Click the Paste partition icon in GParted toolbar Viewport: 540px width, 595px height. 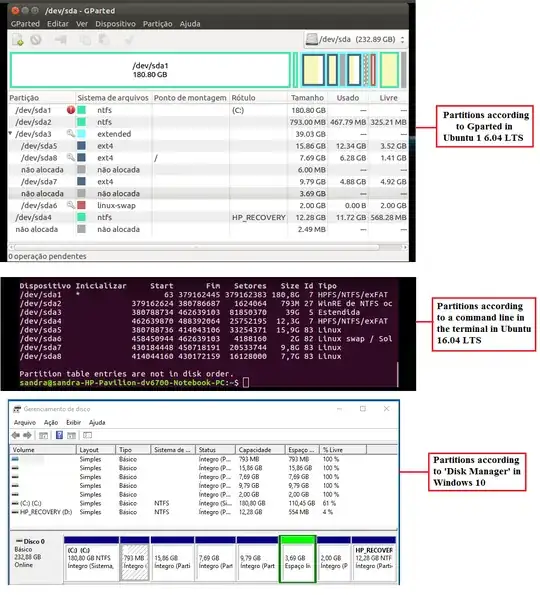[x=104, y=39]
